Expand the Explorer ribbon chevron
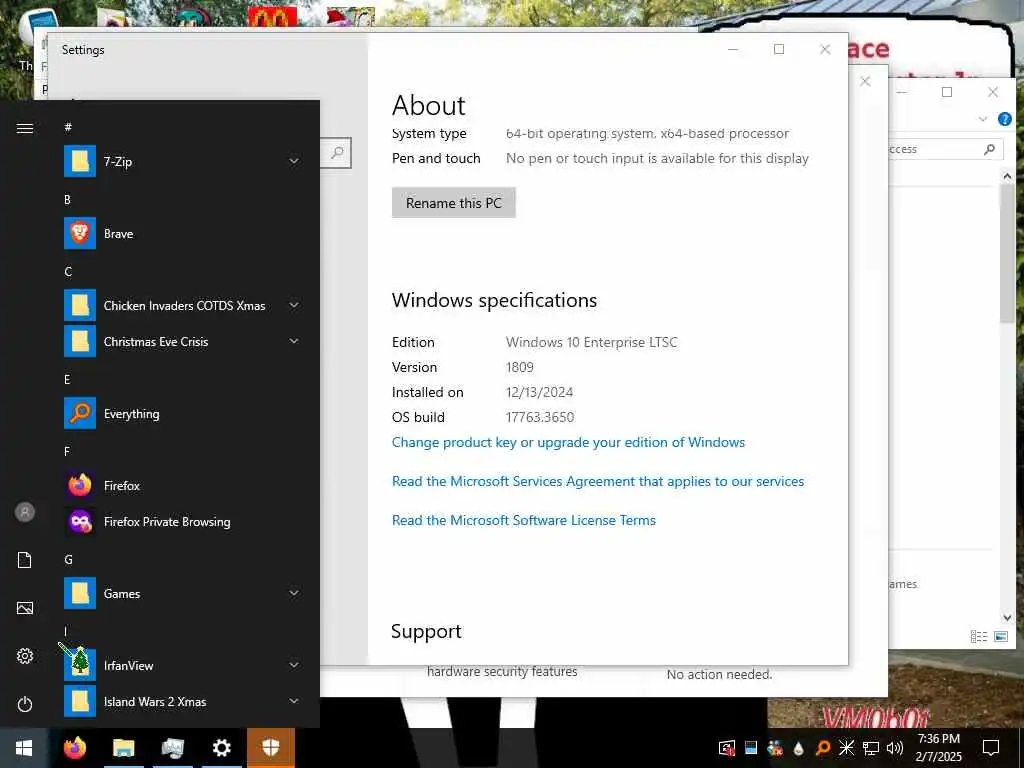Screen dimensions: 1024x768 pyautogui.click(x=983, y=119)
